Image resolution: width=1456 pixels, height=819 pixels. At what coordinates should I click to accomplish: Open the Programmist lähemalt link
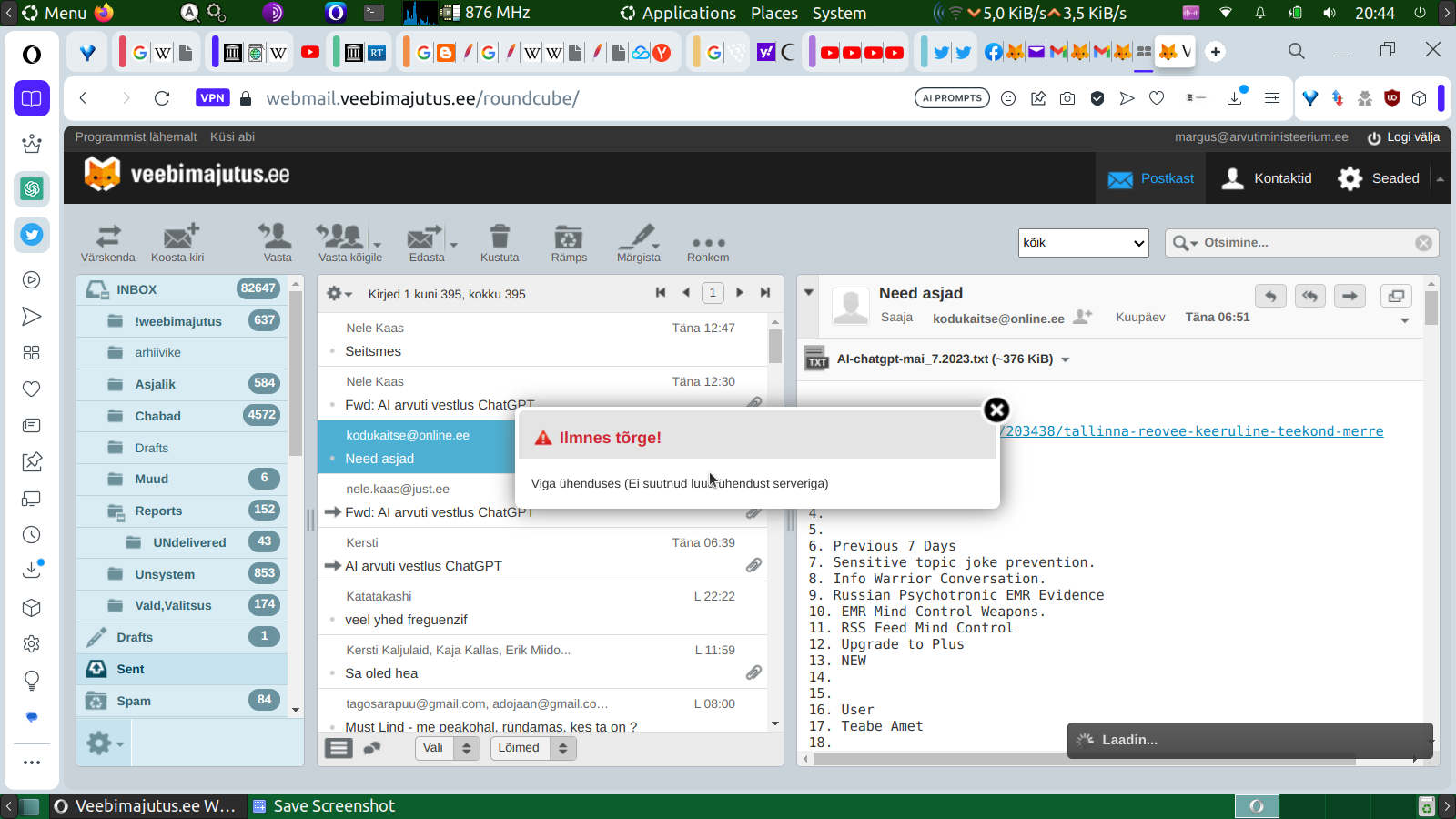tap(136, 137)
